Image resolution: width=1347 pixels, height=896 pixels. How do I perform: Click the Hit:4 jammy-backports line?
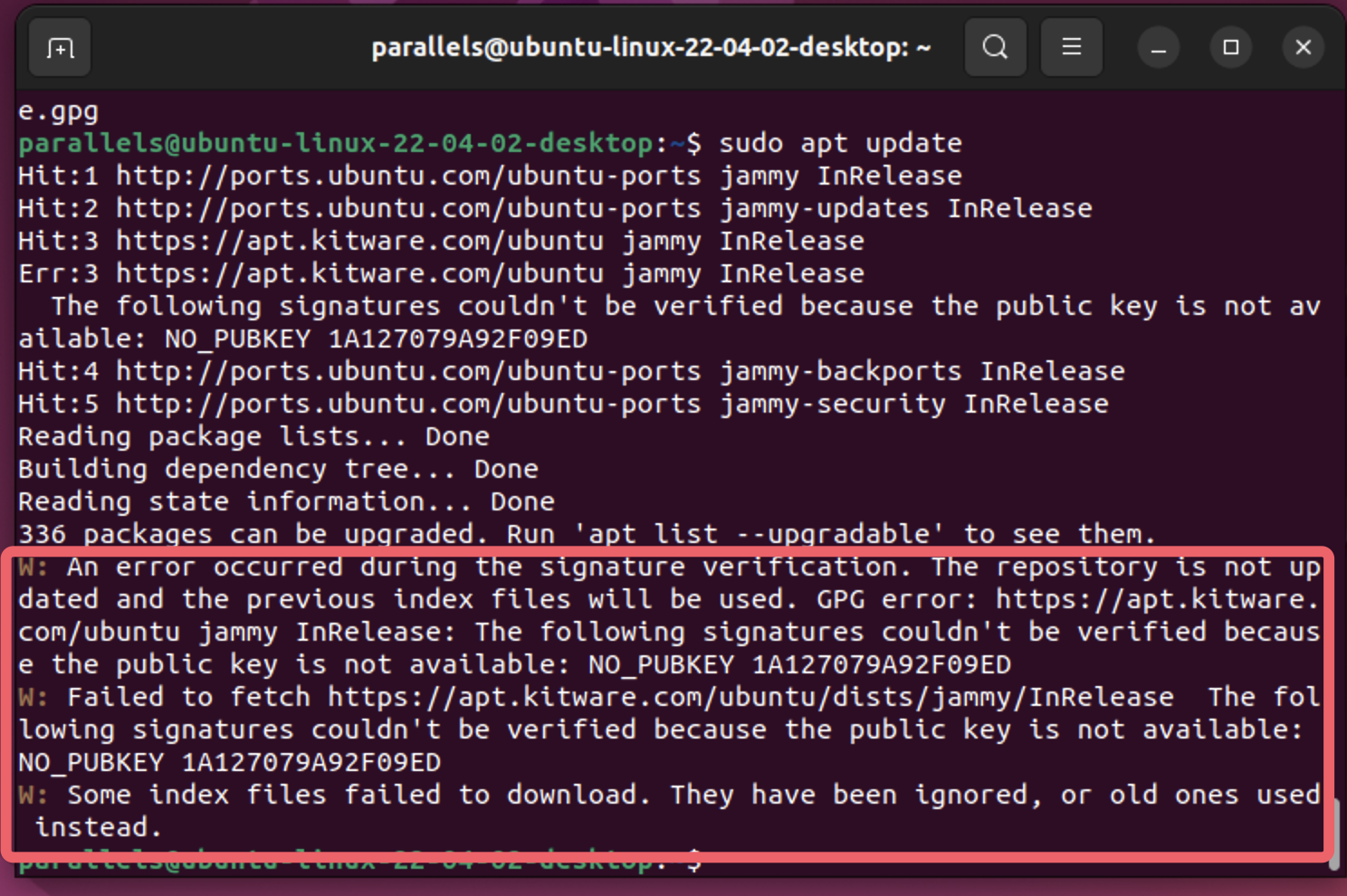[571, 371]
